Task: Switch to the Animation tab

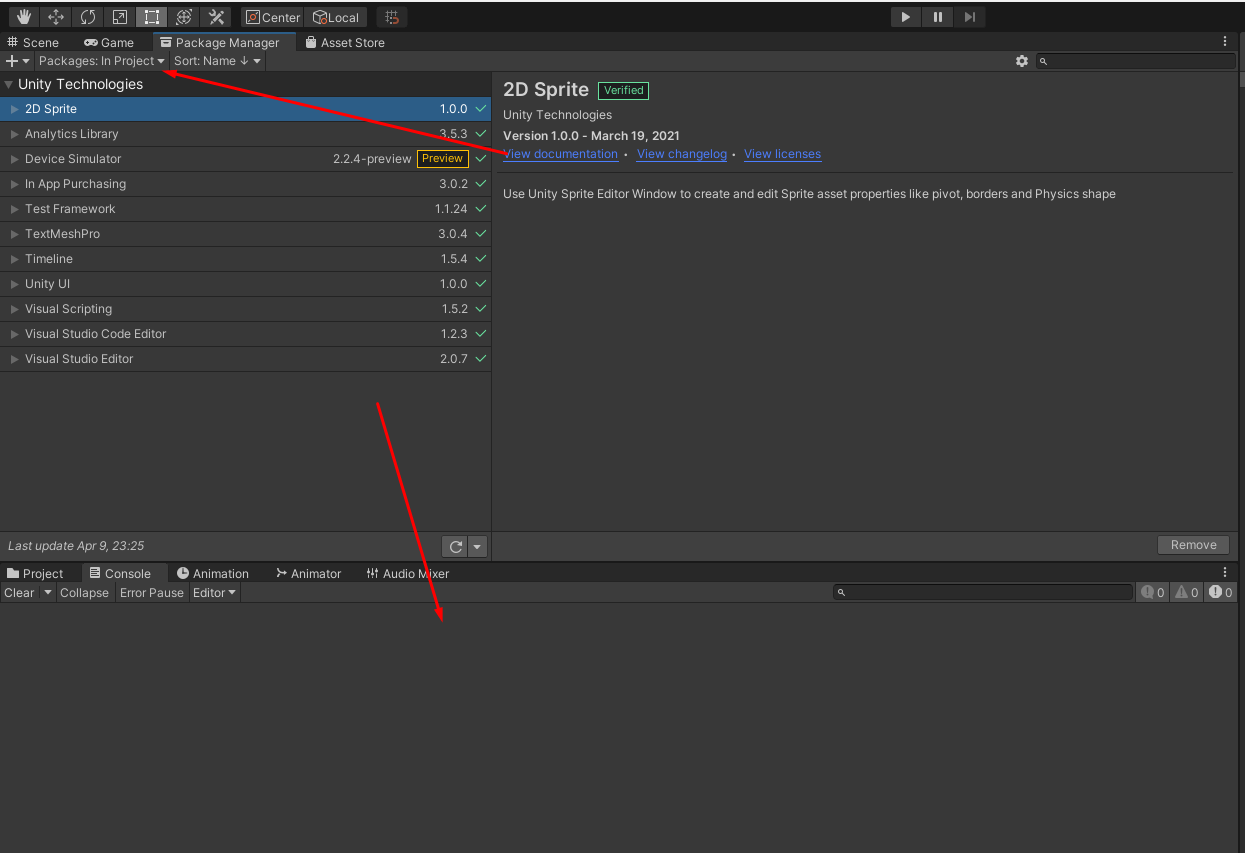Action: 213,573
